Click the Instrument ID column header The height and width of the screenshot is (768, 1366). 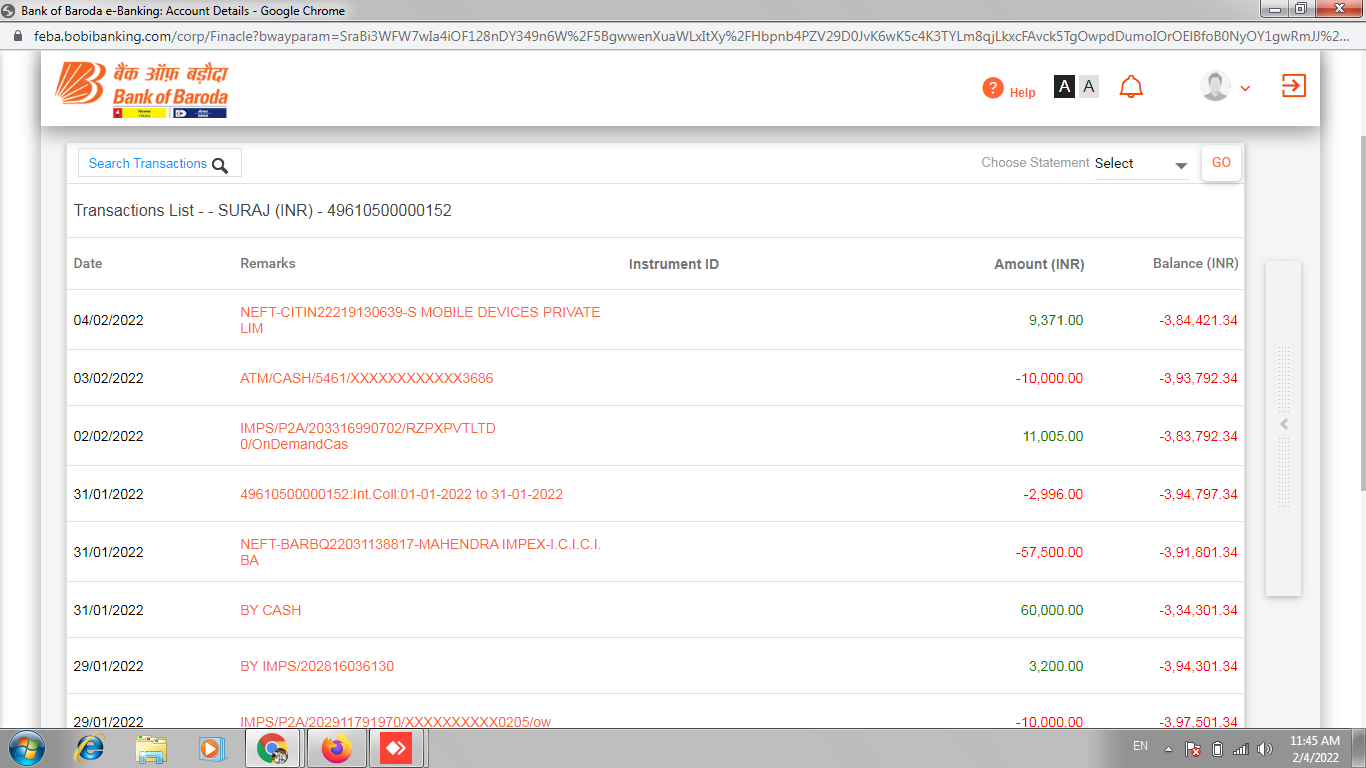[674, 265]
